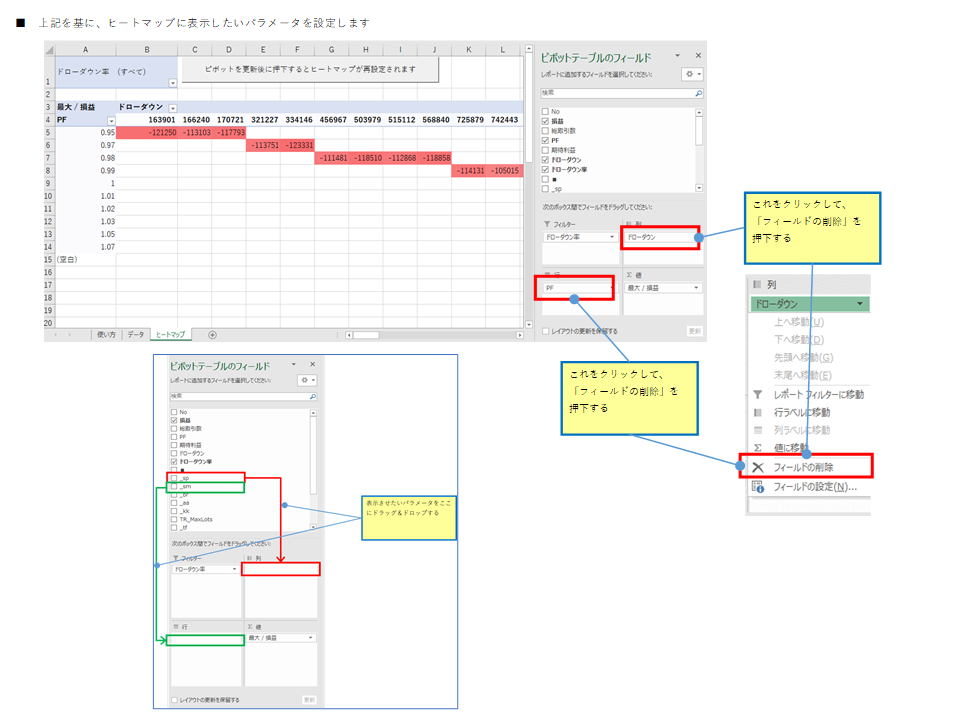Open Tools gear in lower pivot fields pane
This screenshot has width=960, height=720.
click(307, 380)
